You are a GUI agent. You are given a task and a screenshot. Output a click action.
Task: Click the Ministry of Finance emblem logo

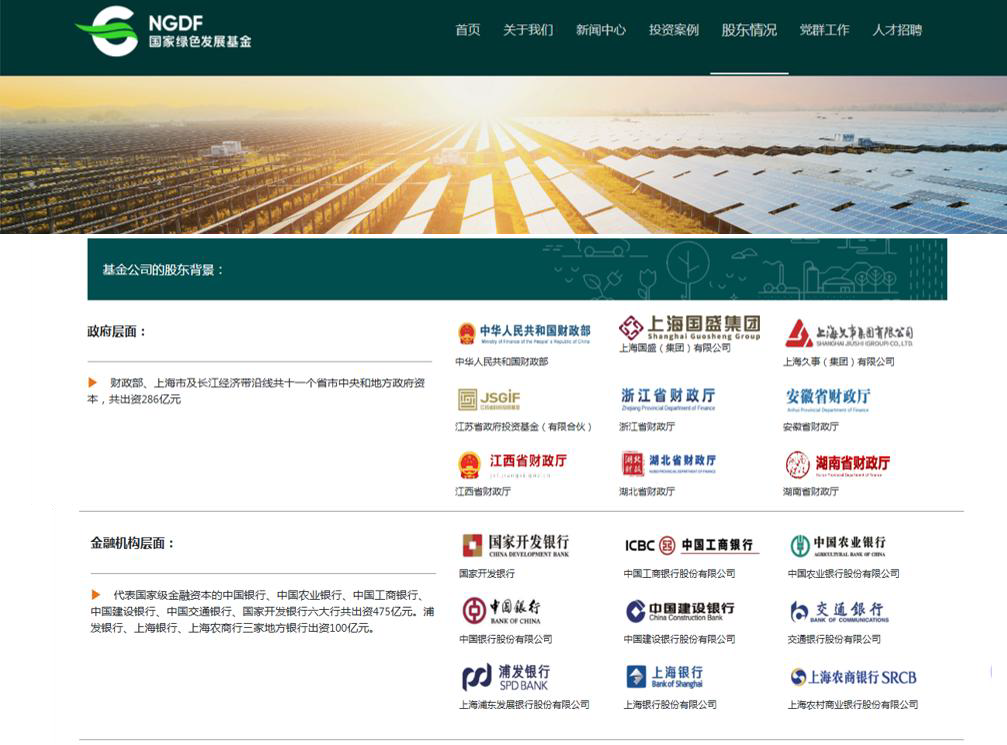tap(523, 333)
